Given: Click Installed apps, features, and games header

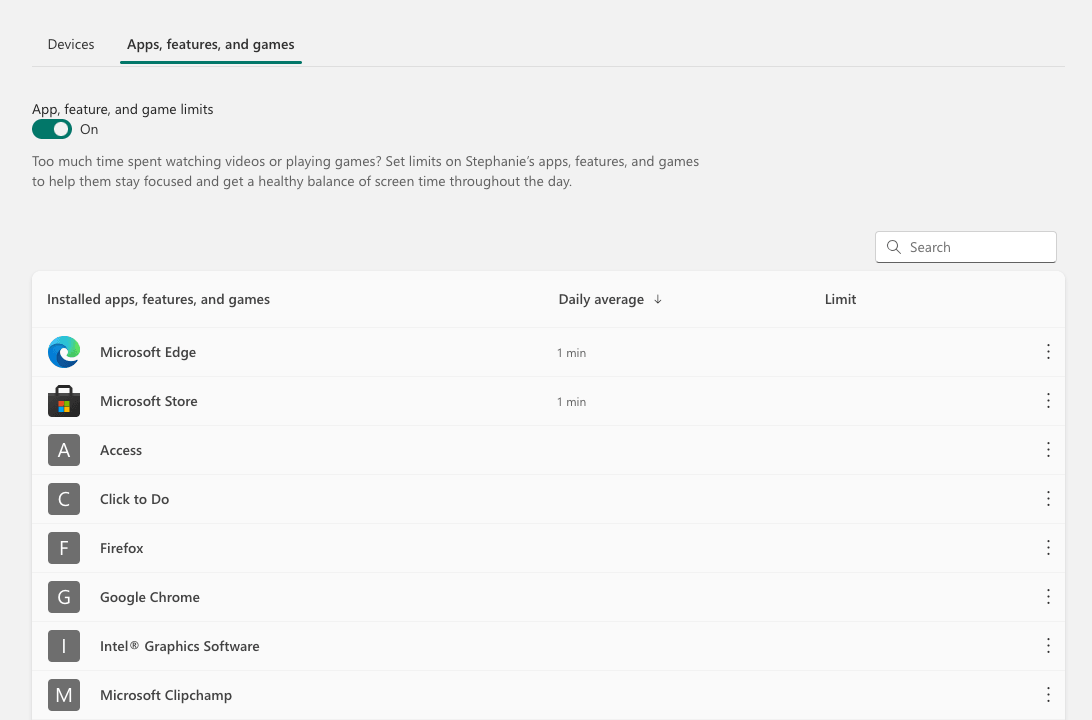Looking at the screenshot, I should coord(158,299).
